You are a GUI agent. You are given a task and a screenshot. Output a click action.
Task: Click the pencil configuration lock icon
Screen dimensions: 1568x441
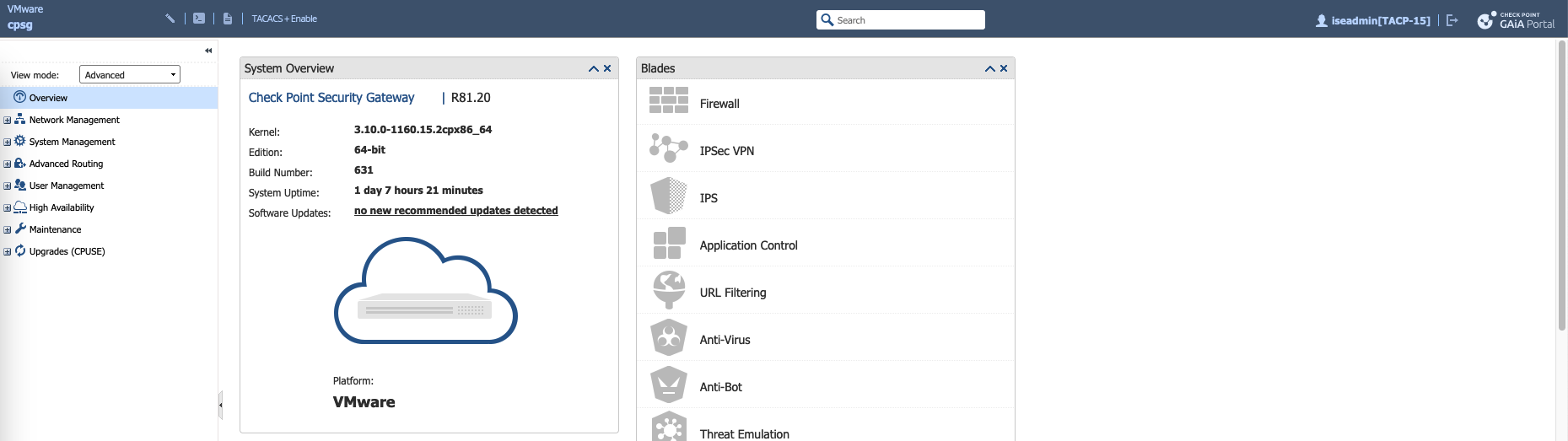pos(170,19)
